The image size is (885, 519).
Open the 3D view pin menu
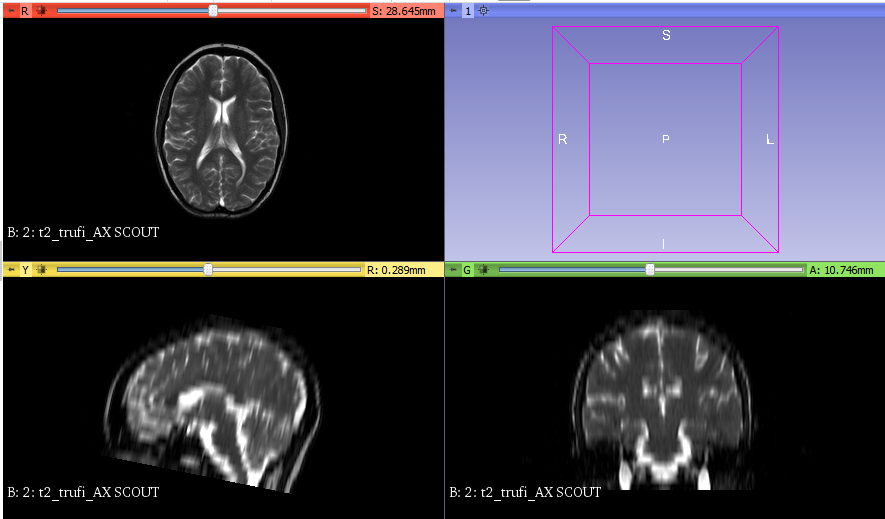[x=453, y=11]
